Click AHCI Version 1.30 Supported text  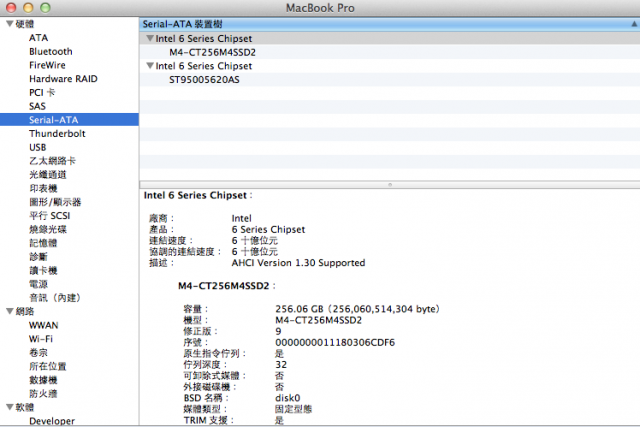tap(298, 263)
